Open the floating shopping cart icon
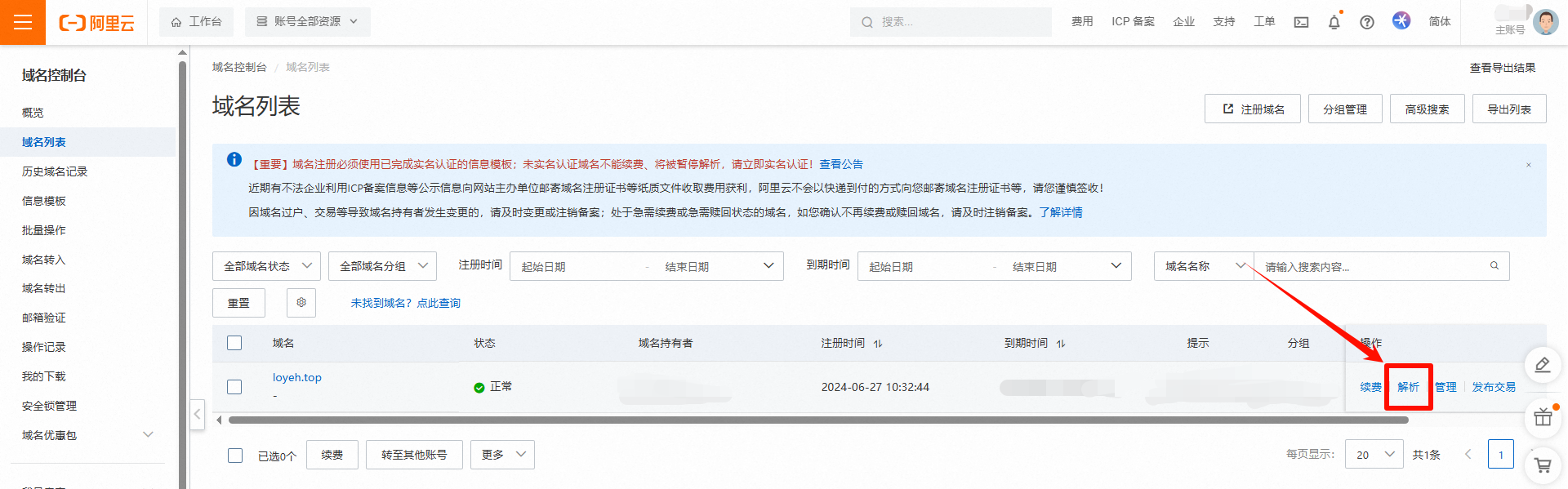Image resolution: width=1568 pixels, height=489 pixels. point(1543,466)
